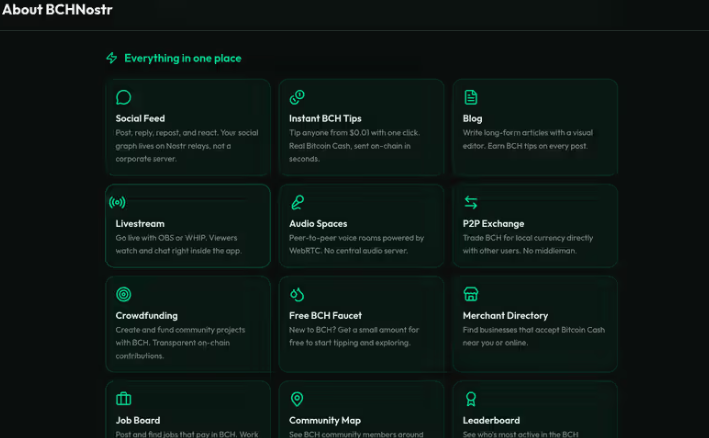Click the text 'Find businesses that accept Bitcoin Cash'
Viewport: 709px width, 438px height.
tap(534, 330)
